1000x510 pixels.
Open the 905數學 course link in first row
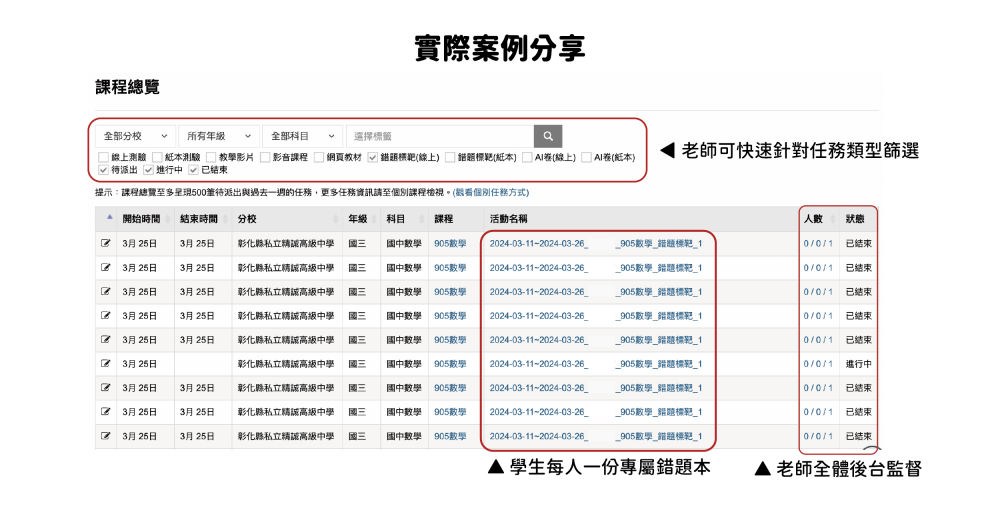click(450, 243)
